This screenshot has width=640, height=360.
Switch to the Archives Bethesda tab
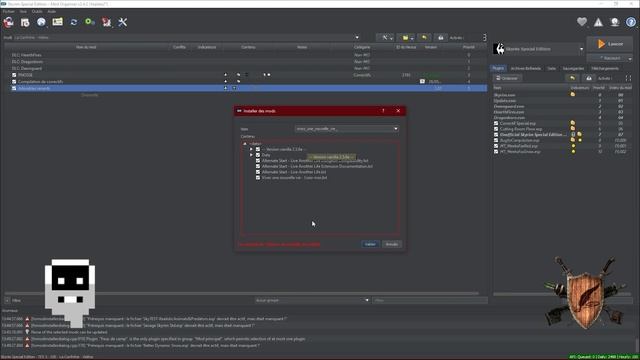525,69
